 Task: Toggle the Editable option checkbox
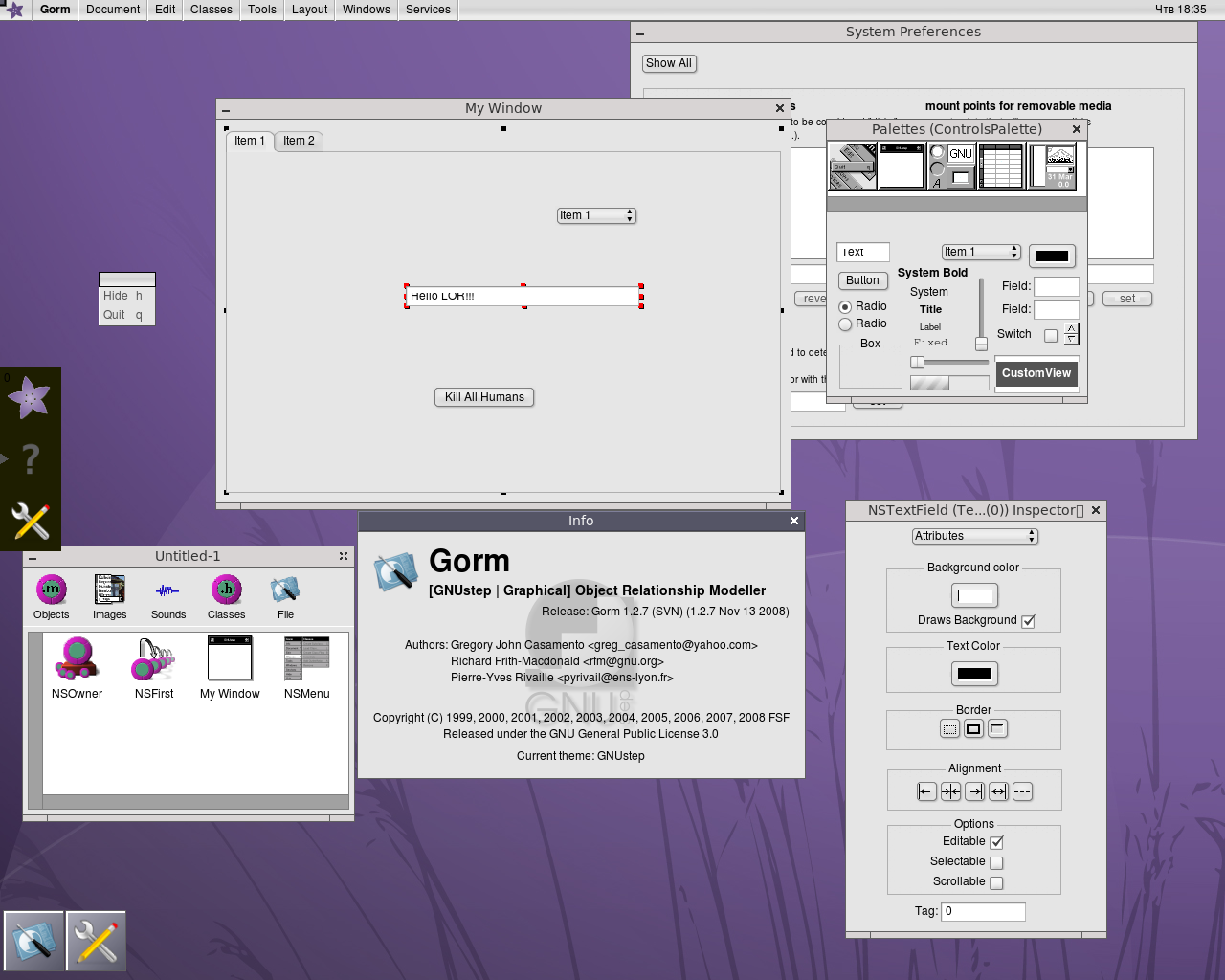996,842
